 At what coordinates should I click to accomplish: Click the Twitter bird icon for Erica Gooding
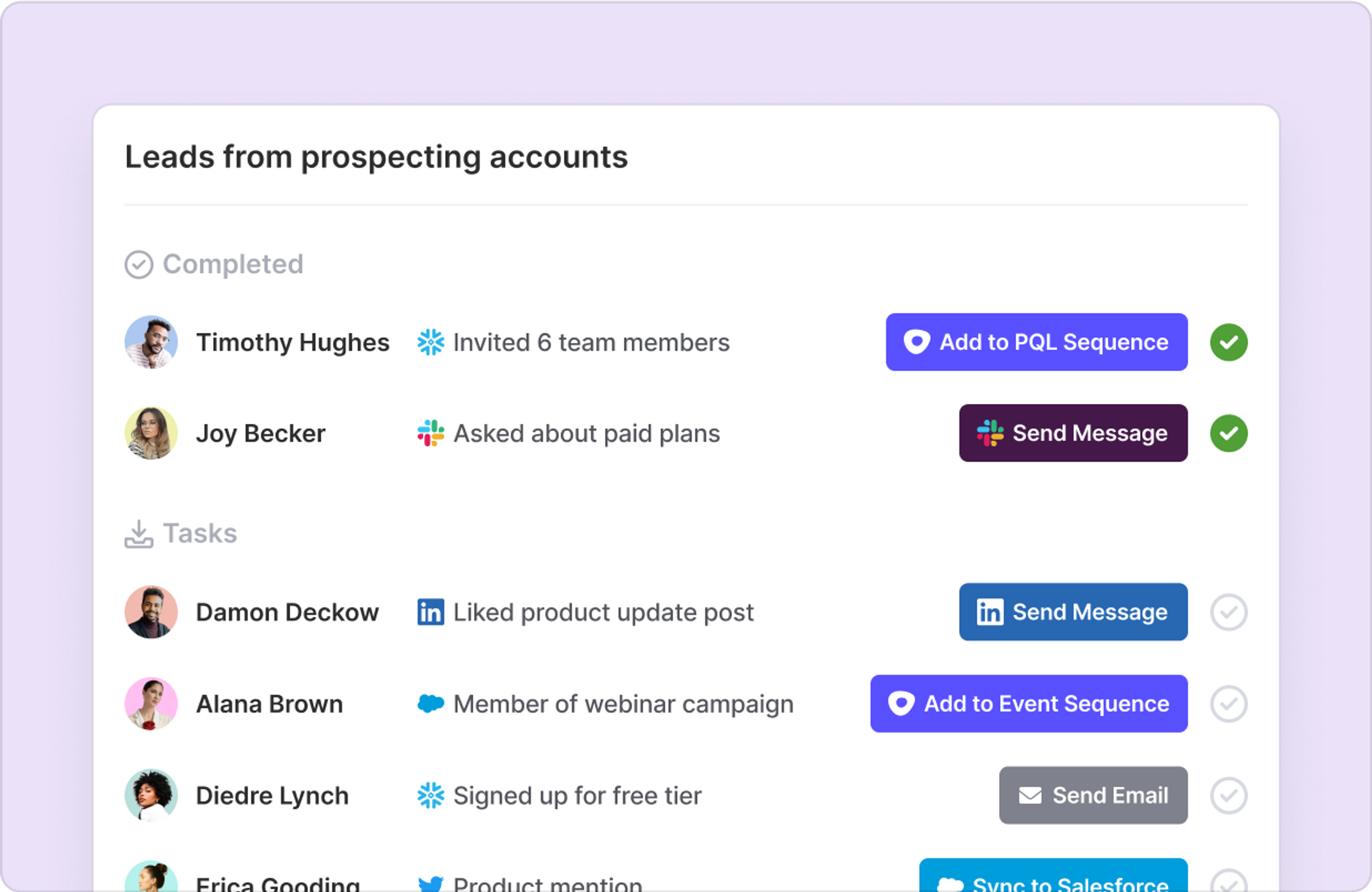coord(430,883)
